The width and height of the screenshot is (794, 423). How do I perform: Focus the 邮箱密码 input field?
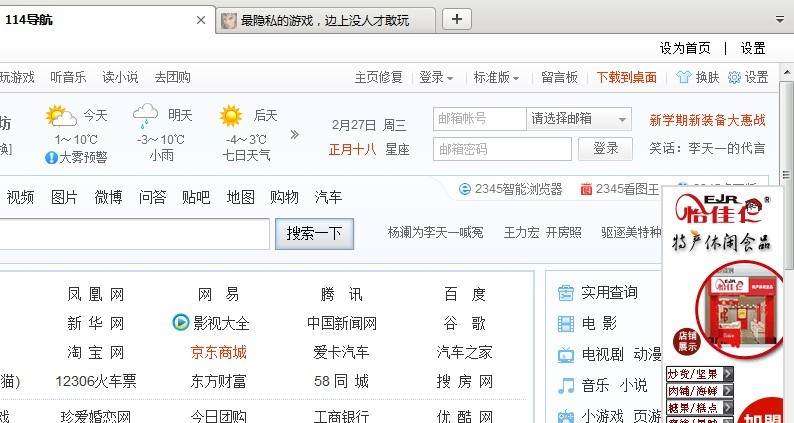502,149
